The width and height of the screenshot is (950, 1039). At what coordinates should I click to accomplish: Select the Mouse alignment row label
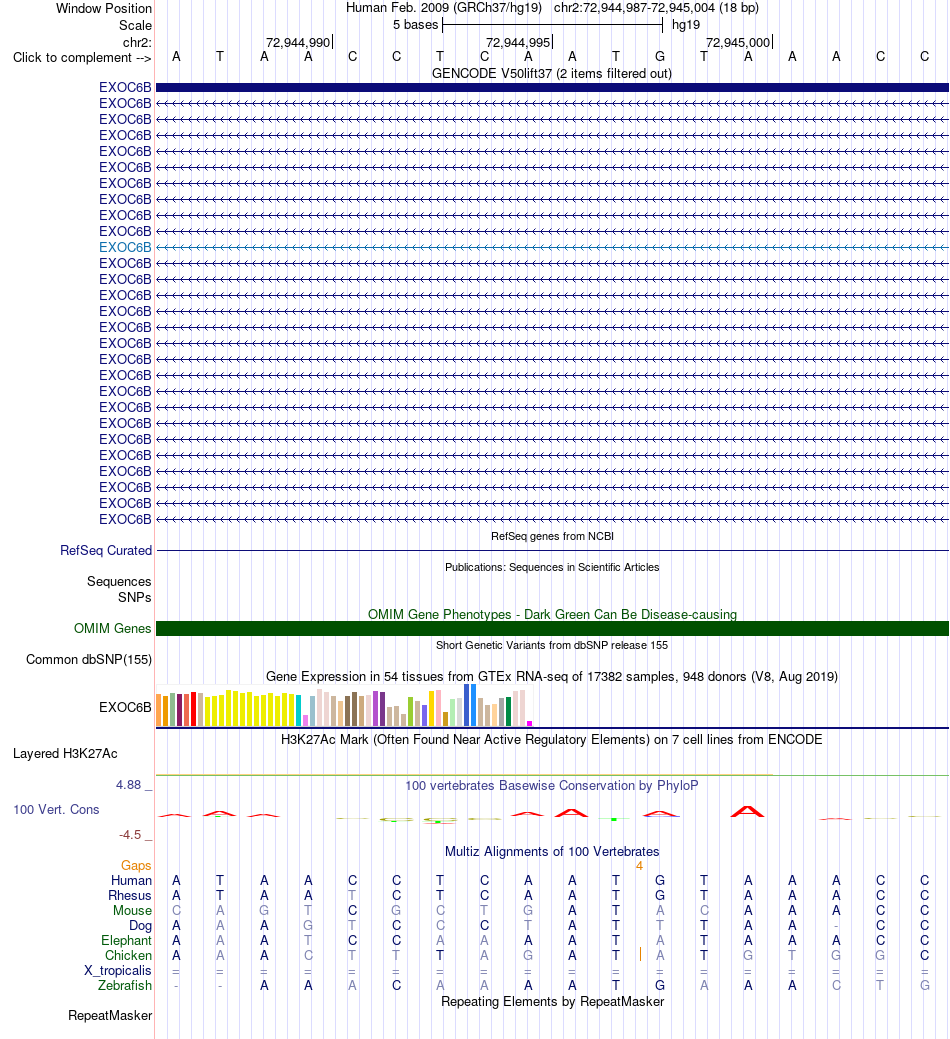click(132, 910)
